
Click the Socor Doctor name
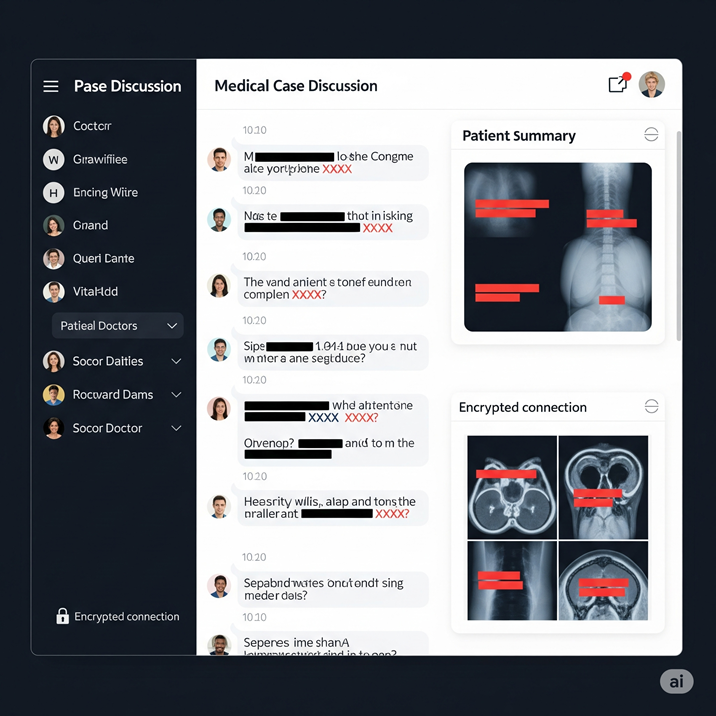click(x=107, y=428)
